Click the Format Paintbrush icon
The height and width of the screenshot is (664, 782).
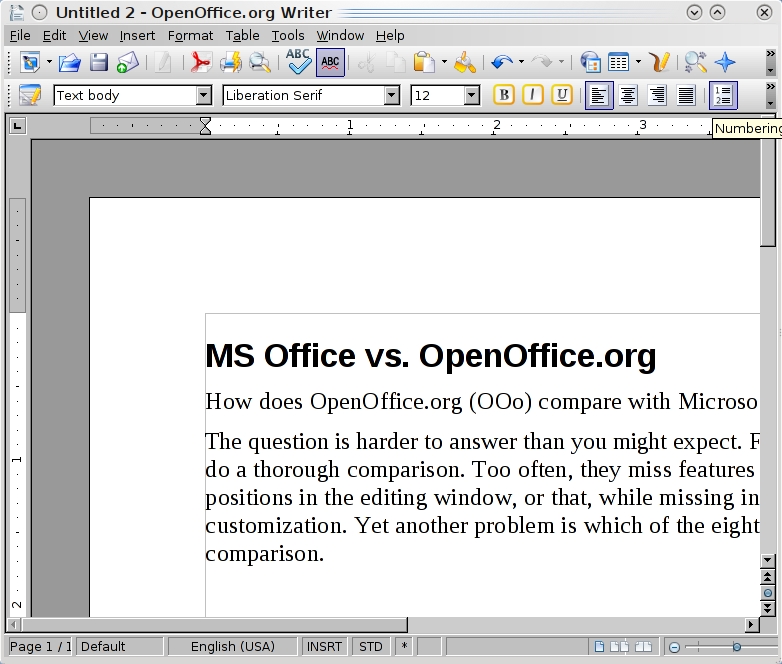click(x=465, y=63)
